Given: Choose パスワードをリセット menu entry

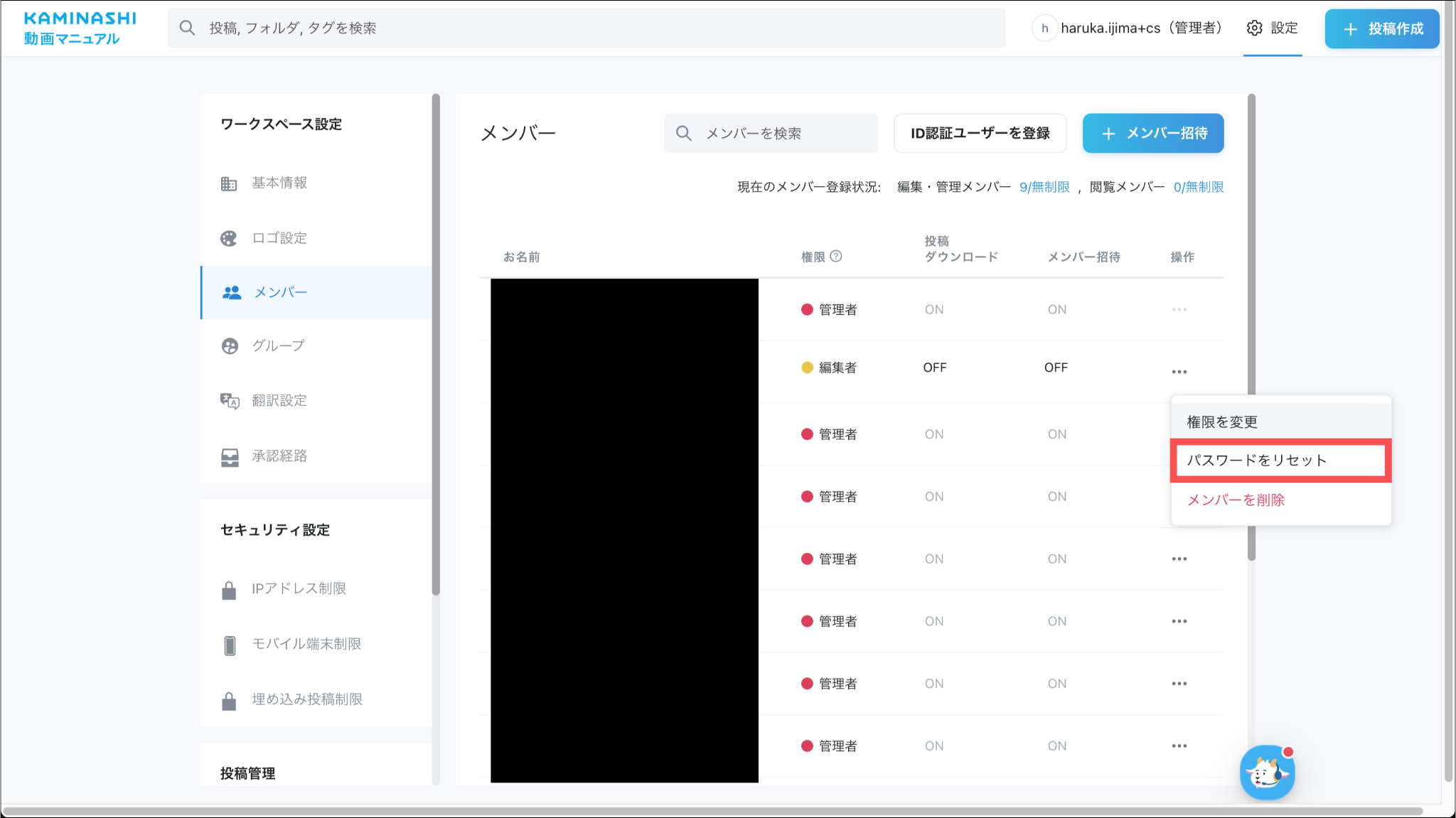Looking at the screenshot, I should click(1257, 460).
